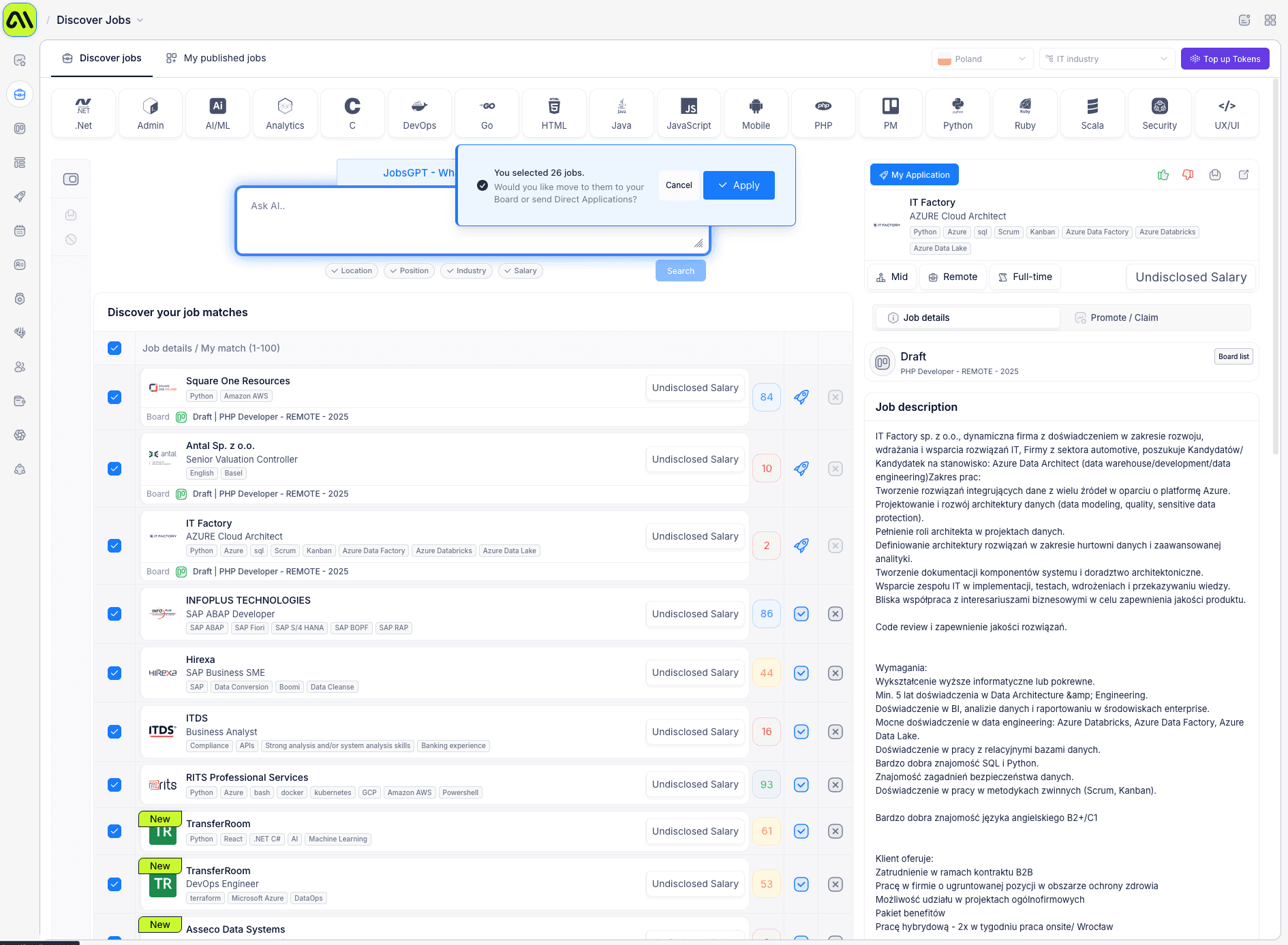Viewport: 1288px width, 945px height.
Task: Cancel the 26 jobs selection dialog
Action: pyautogui.click(x=679, y=185)
